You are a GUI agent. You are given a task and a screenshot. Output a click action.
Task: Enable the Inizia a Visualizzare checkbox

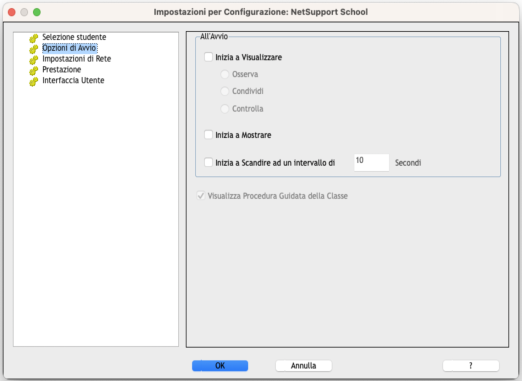tap(208, 57)
